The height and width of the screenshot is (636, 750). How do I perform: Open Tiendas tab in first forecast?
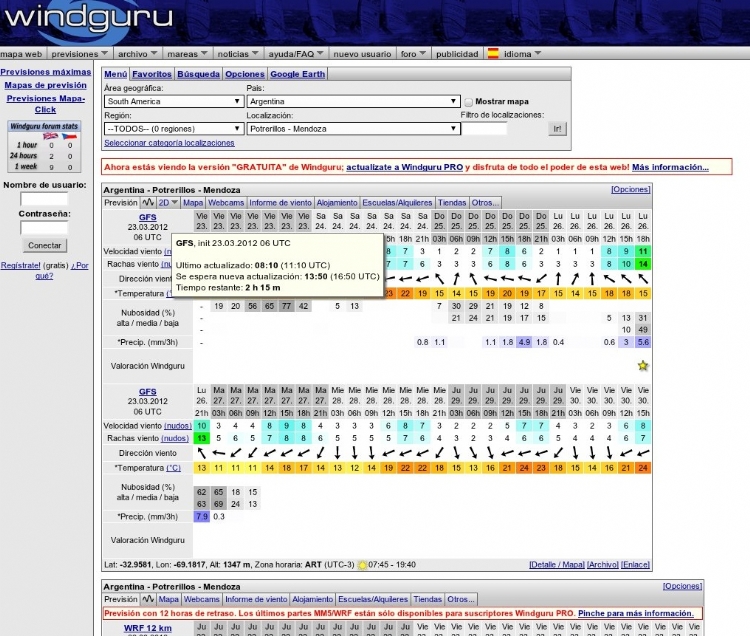click(452, 203)
